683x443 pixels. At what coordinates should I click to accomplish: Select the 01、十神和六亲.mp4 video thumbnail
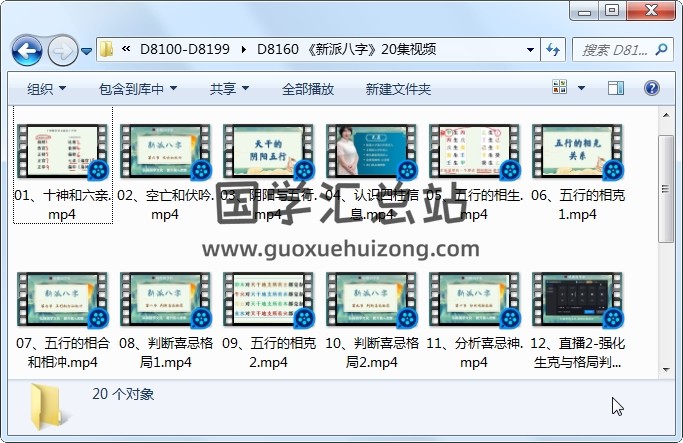[x=63, y=152]
